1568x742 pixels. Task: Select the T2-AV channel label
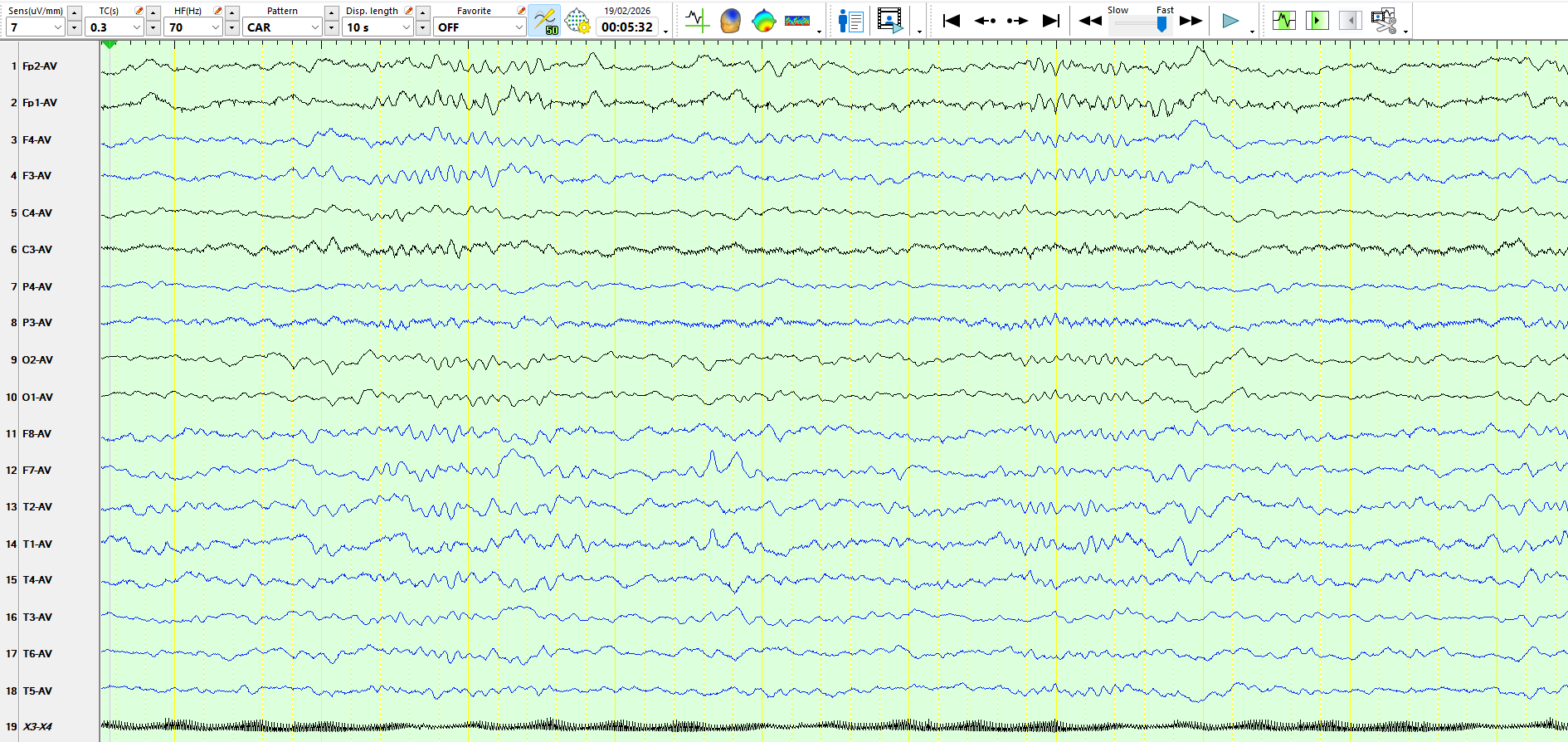[37, 507]
